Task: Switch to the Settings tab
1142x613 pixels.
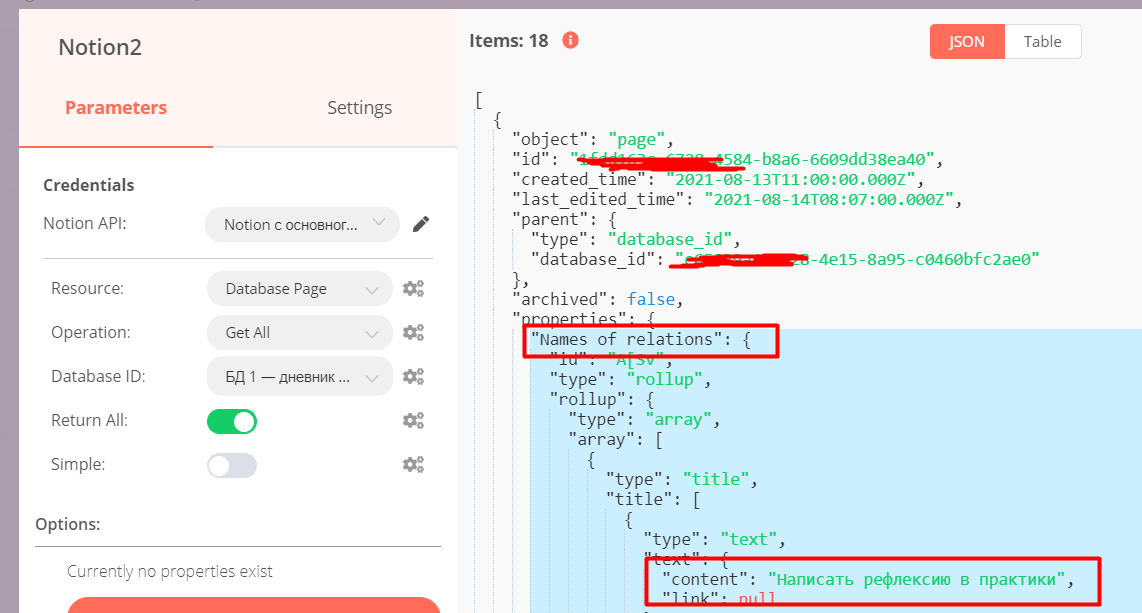Action: point(359,107)
